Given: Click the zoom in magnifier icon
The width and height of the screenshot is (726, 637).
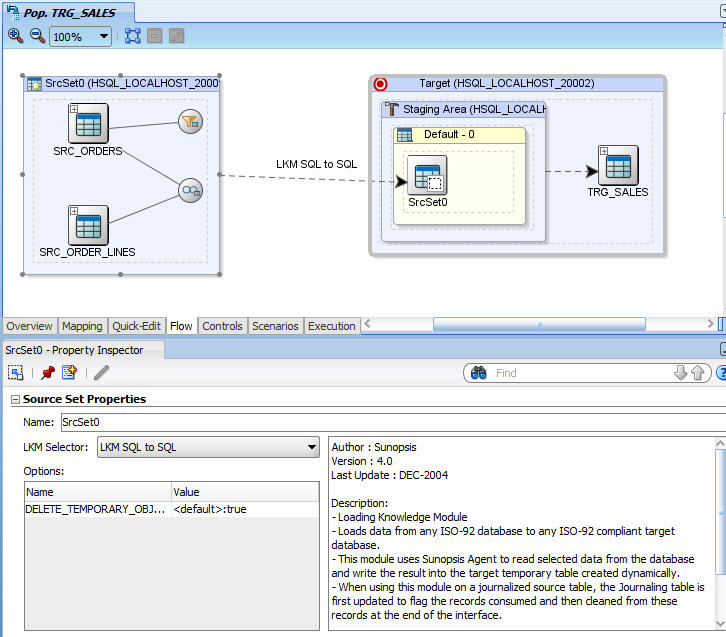Looking at the screenshot, I should click(x=15, y=36).
